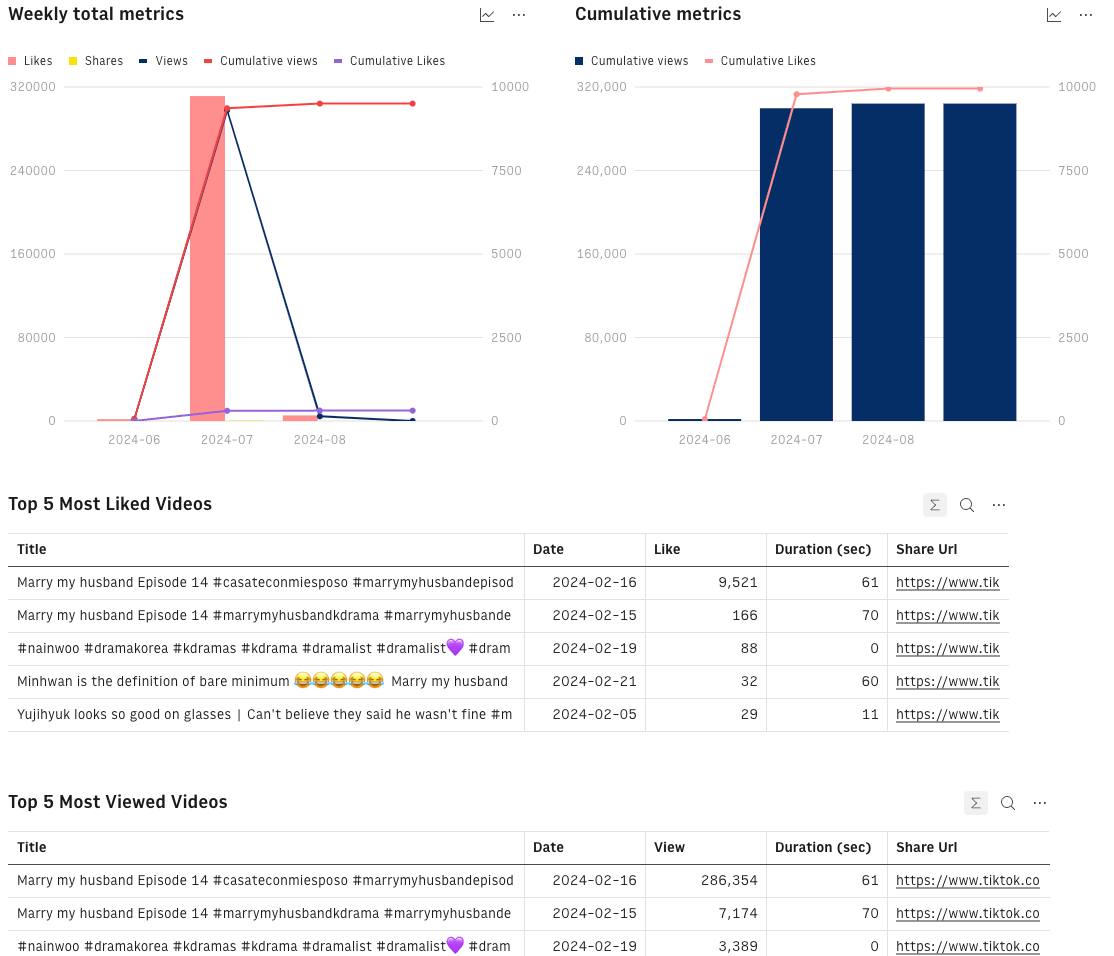Open chart view icon on Weekly total metrics

(487, 15)
